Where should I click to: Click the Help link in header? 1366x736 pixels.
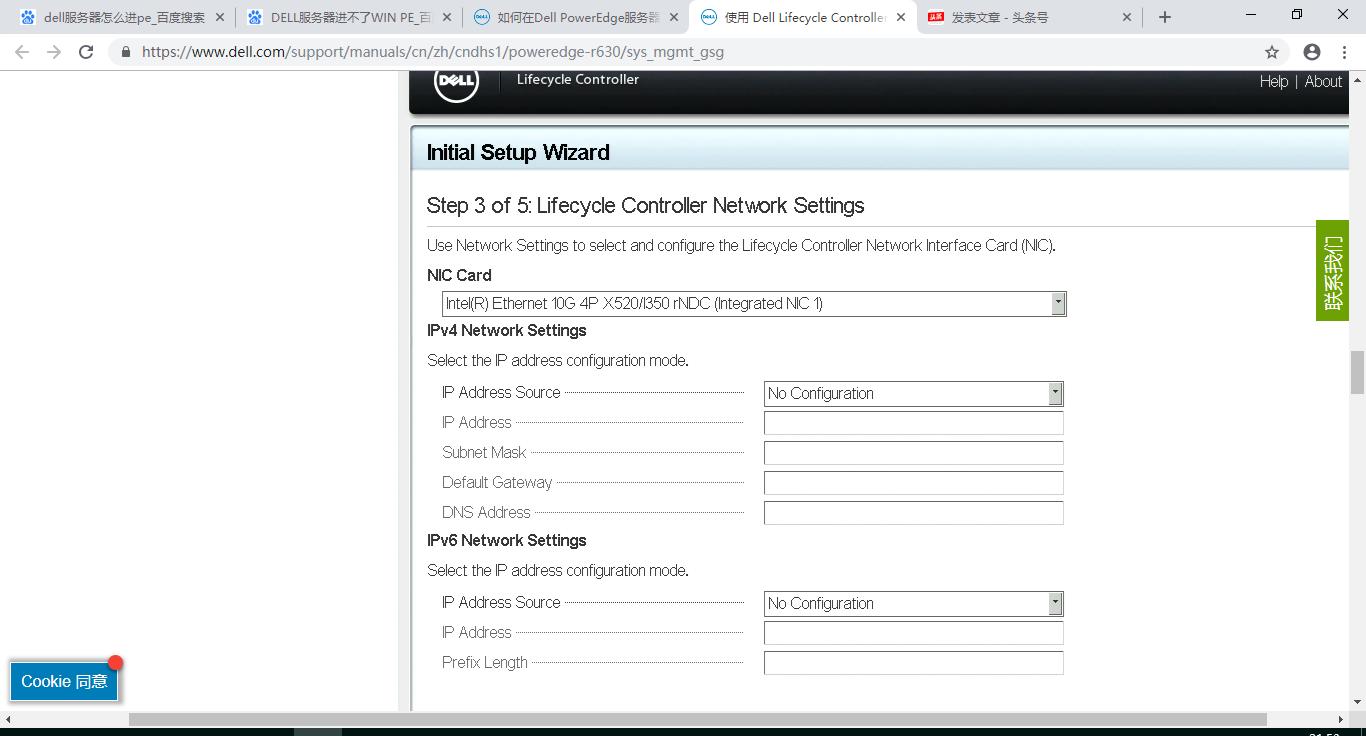click(1273, 82)
